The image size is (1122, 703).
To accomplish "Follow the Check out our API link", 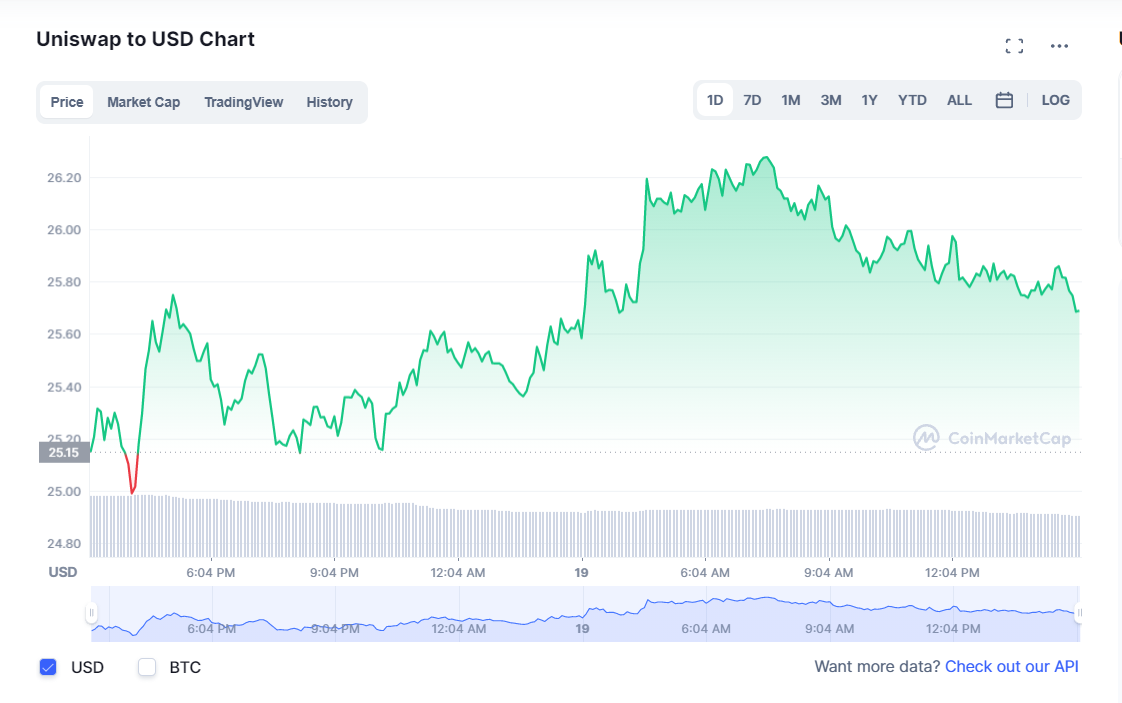I will tap(1011, 666).
